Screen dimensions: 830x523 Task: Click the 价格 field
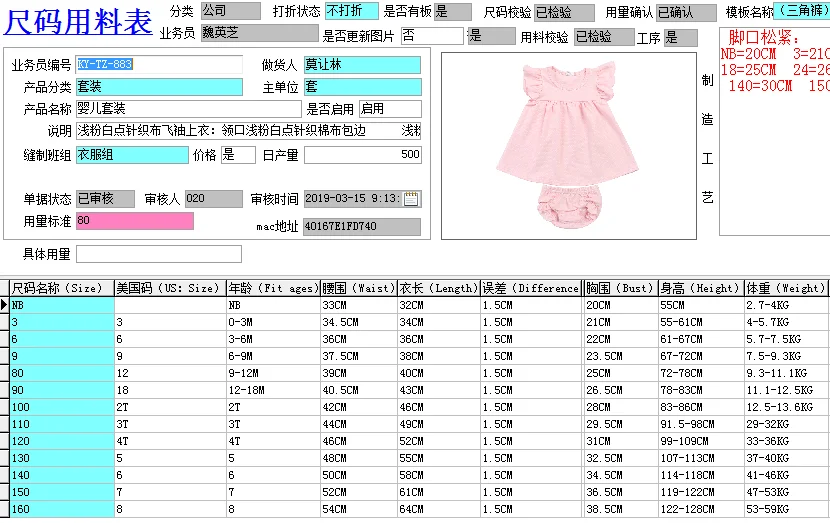238,155
